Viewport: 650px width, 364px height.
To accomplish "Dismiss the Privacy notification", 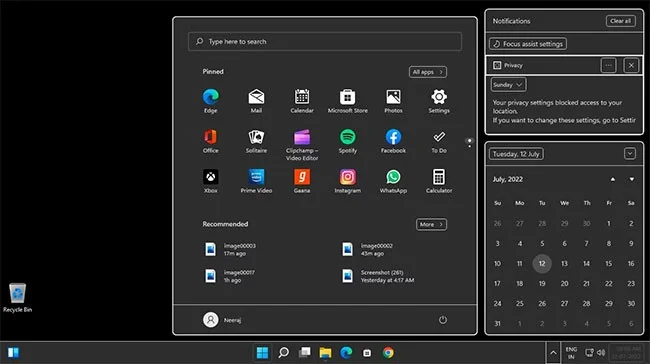I will click(631, 65).
